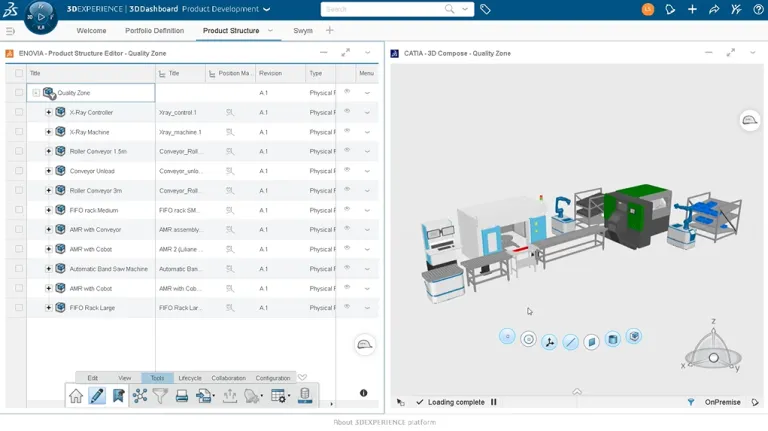This screenshot has width=768, height=431.
Task: Click the OnPremise label
Action: 722,402
